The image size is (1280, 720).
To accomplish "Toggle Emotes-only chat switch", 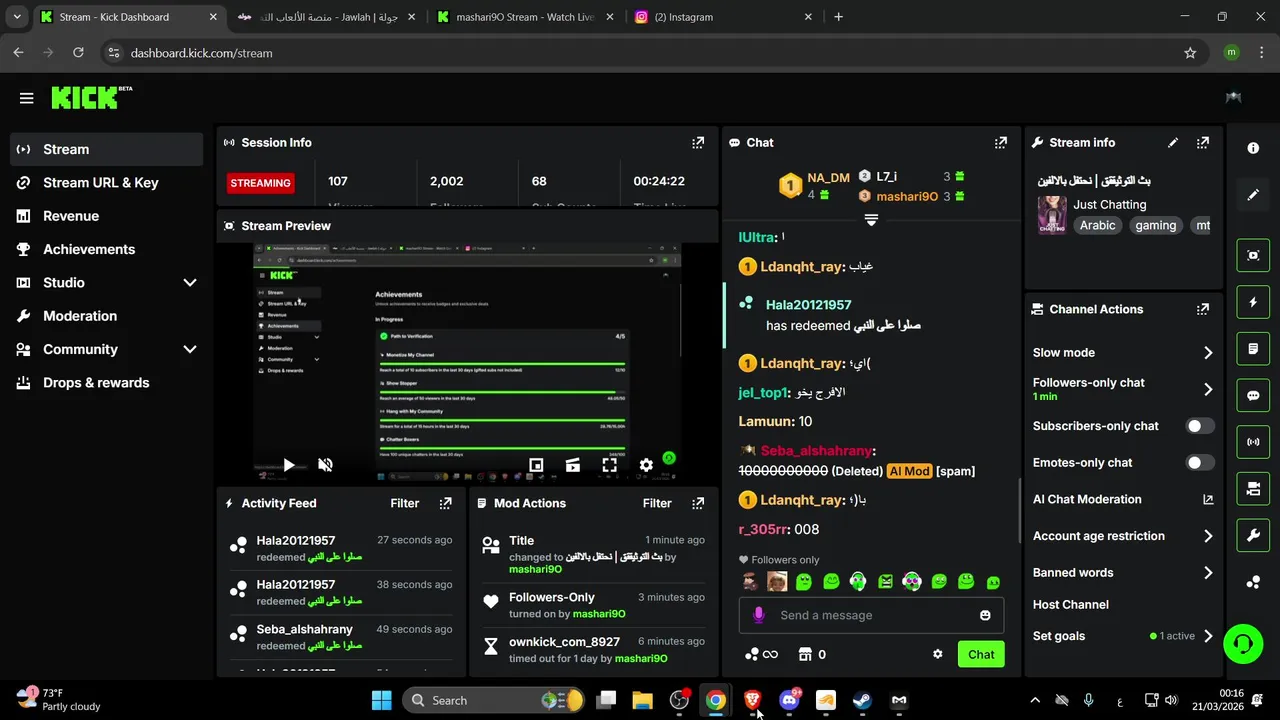I will point(1200,463).
